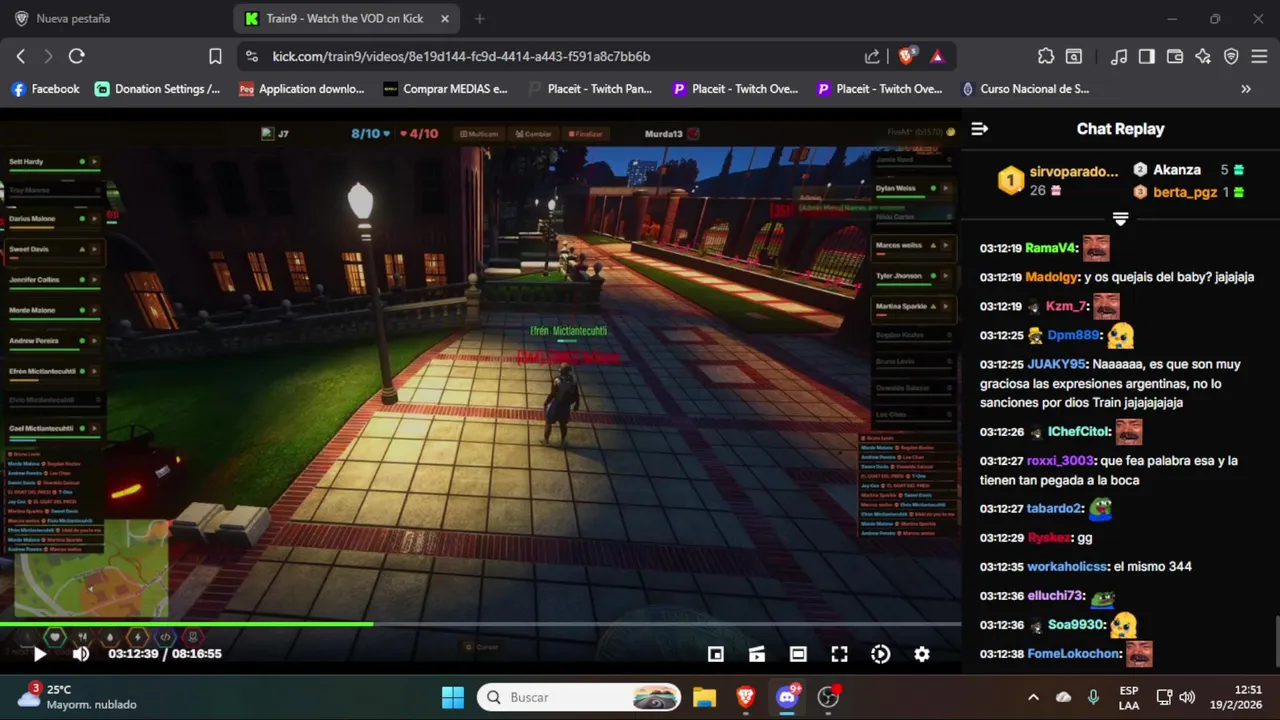Screen dimensions: 1280x720
Task: Open OBS Studio from the taskbar
Action: coord(828,697)
